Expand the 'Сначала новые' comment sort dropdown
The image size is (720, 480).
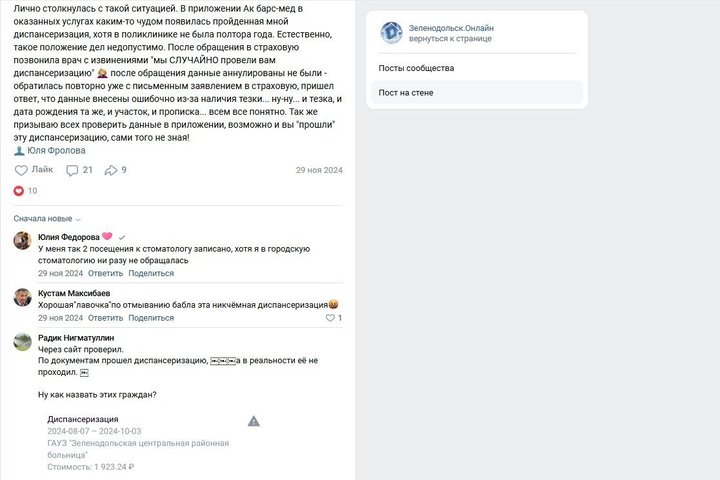[47, 218]
